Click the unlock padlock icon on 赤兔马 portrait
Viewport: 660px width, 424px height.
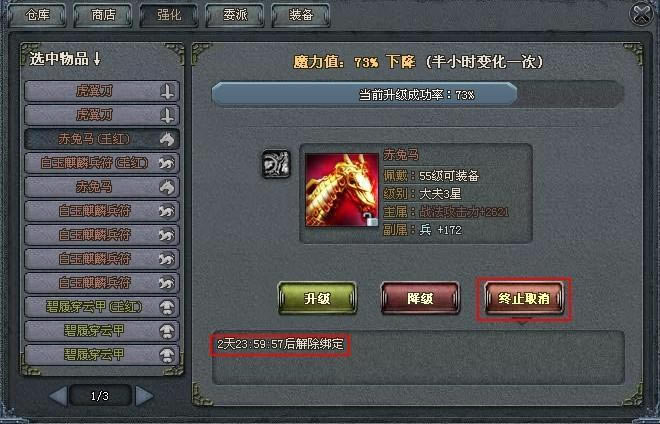pos(371,219)
